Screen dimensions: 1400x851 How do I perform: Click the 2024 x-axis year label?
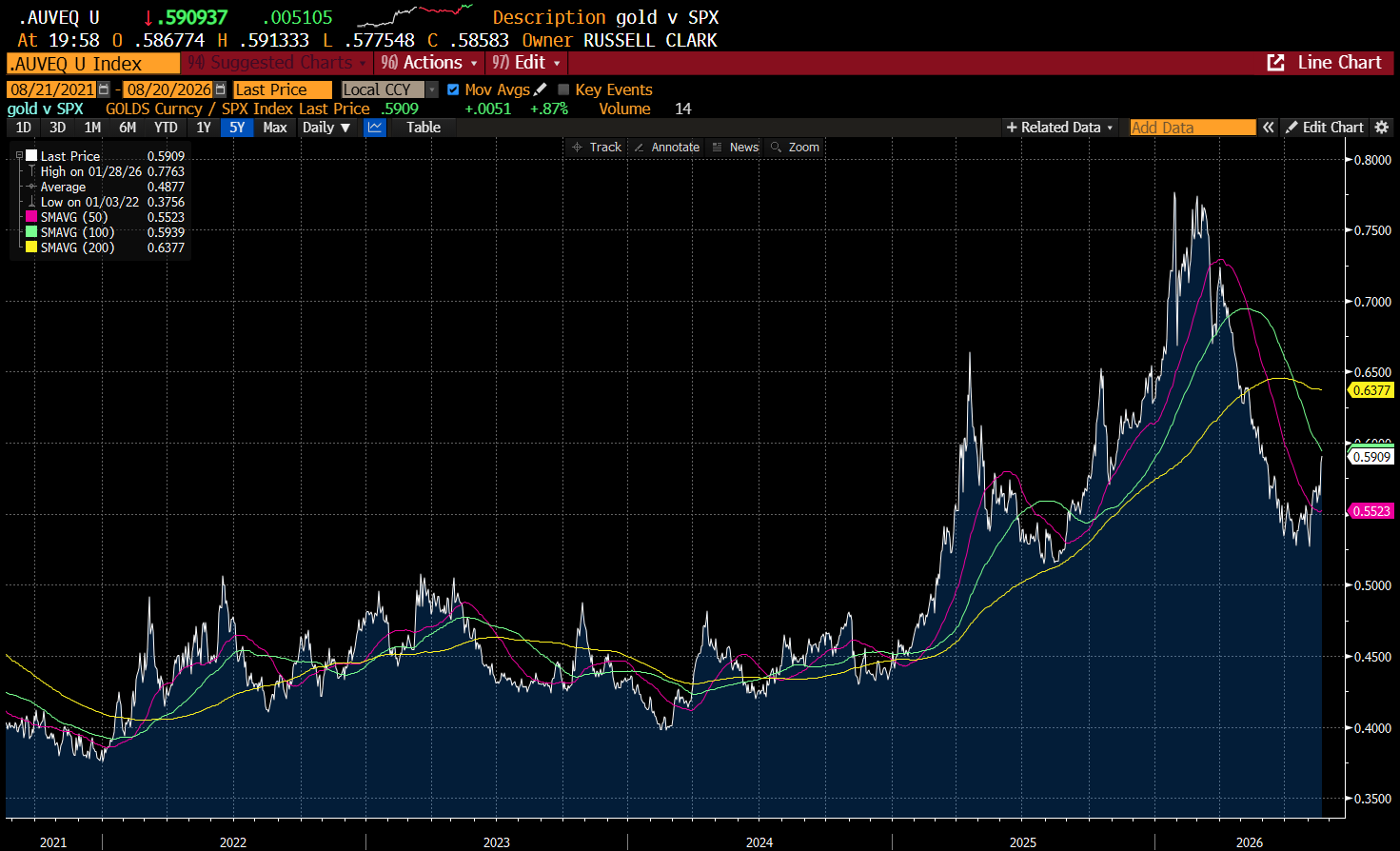coord(759,842)
